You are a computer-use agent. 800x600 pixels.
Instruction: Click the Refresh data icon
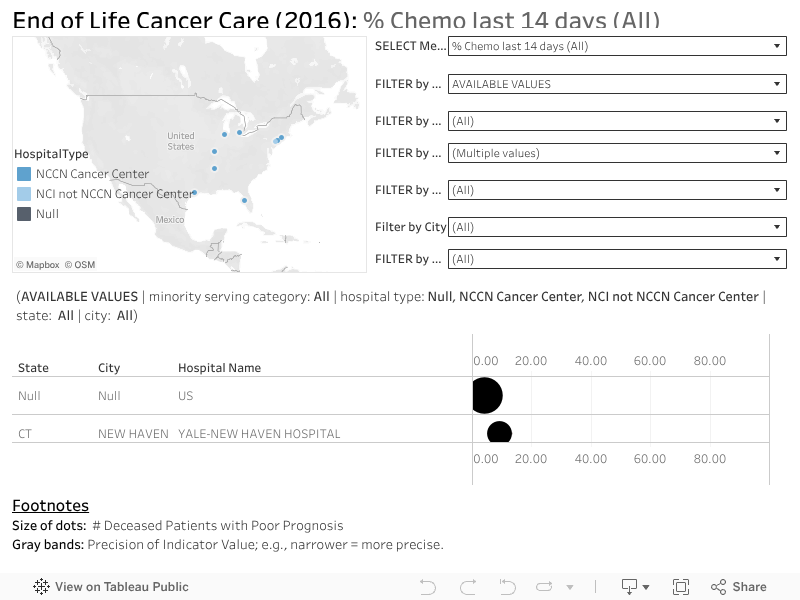[x=544, y=586]
